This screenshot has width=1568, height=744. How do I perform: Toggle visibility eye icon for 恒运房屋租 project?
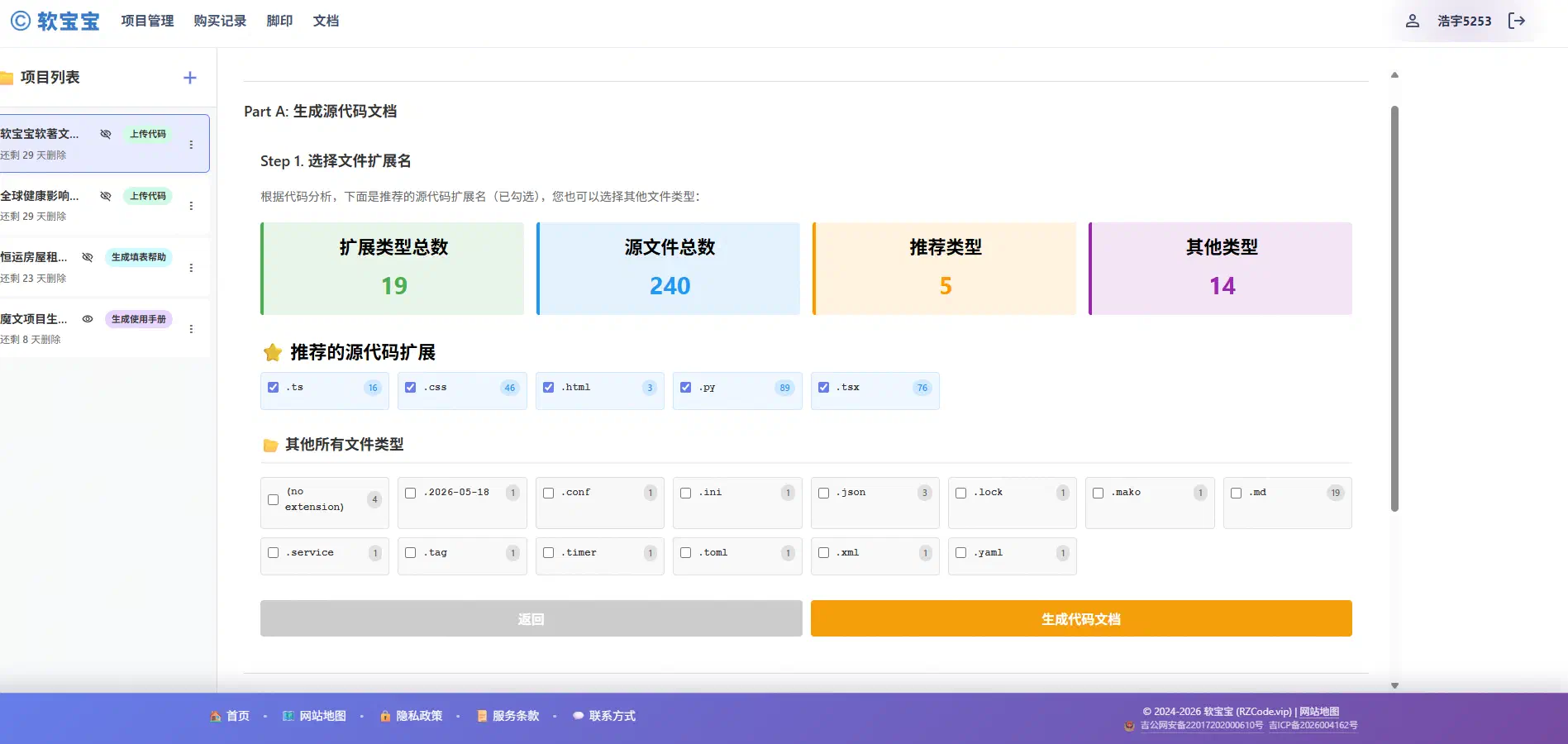tap(88, 257)
